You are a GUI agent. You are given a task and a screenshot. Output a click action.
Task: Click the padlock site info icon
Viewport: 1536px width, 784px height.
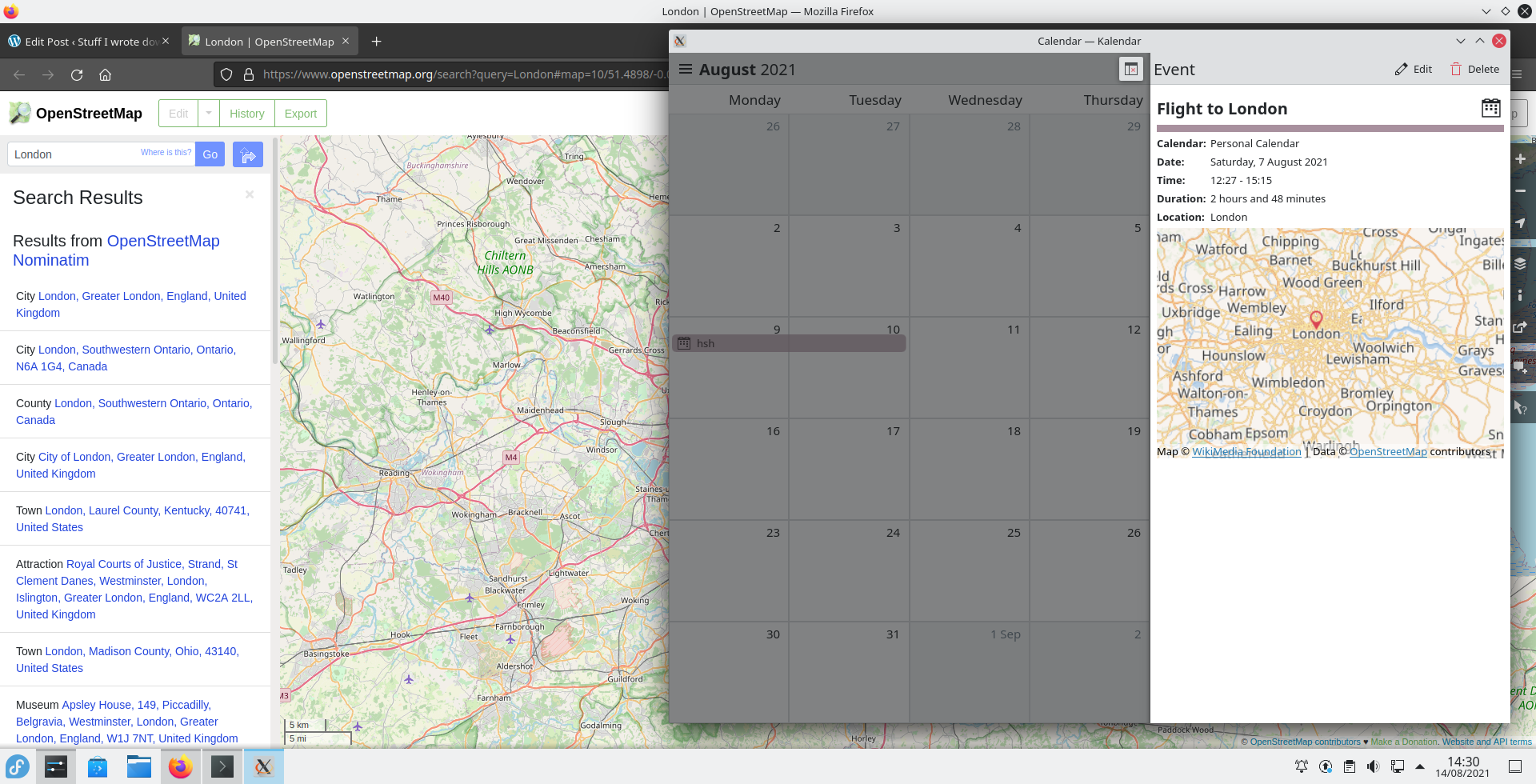coord(249,74)
